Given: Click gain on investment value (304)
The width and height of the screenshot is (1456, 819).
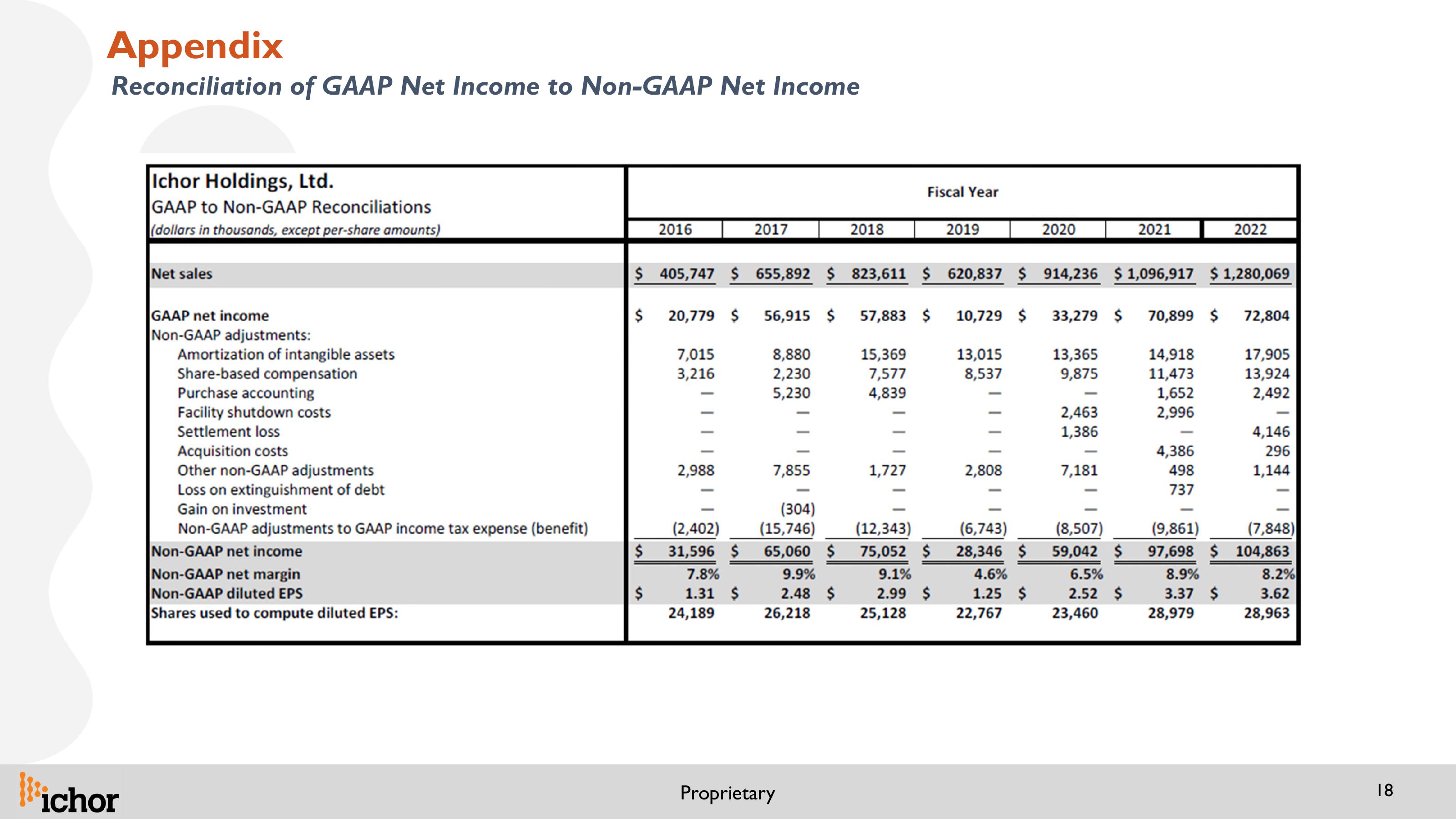Looking at the screenshot, I should [x=798, y=509].
